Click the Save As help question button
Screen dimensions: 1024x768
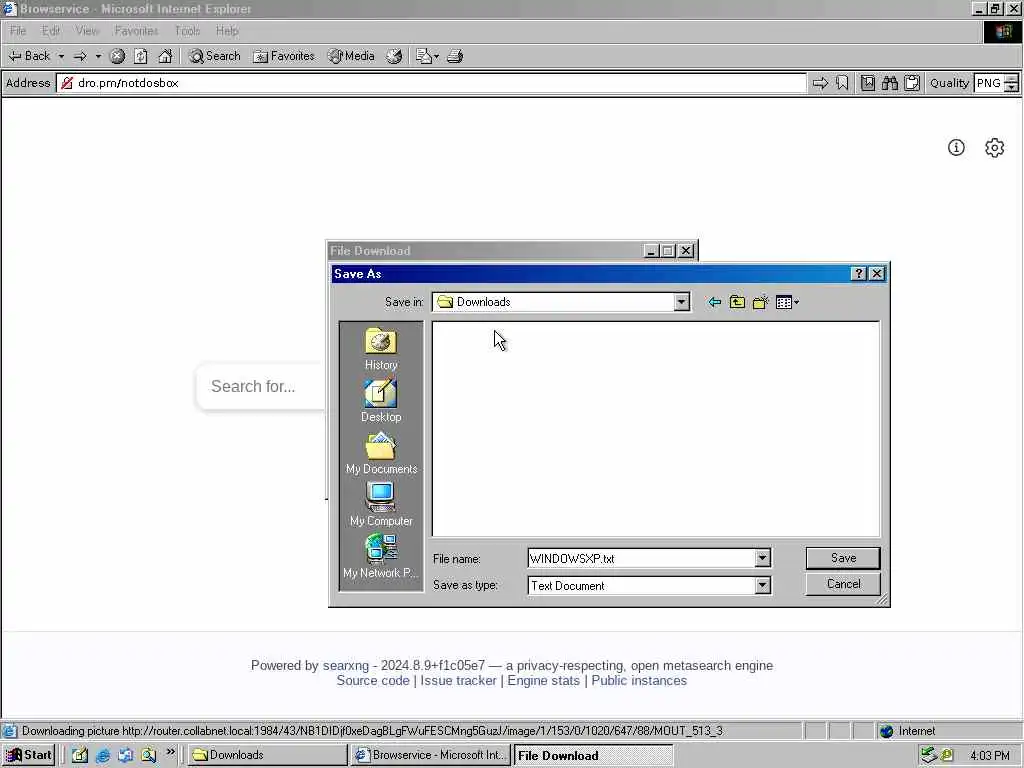click(859, 274)
